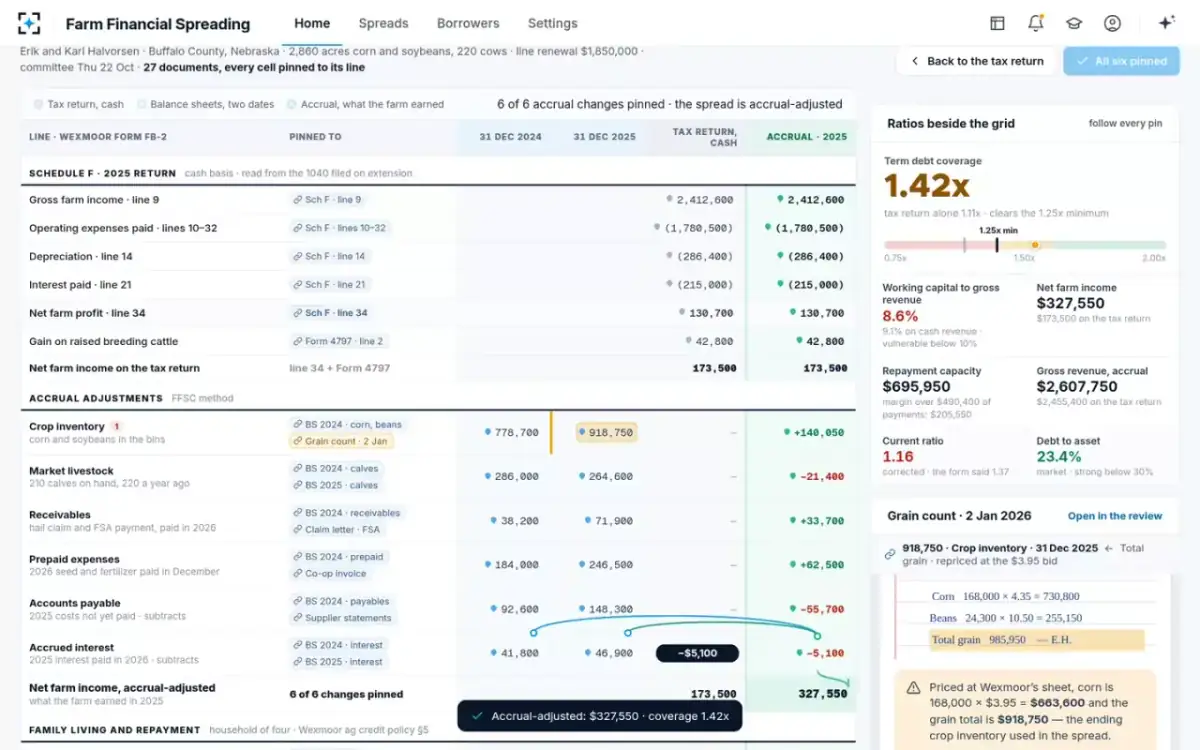
Task: Click the red 1 badge on Crop inventory
Action: click(x=116, y=426)
